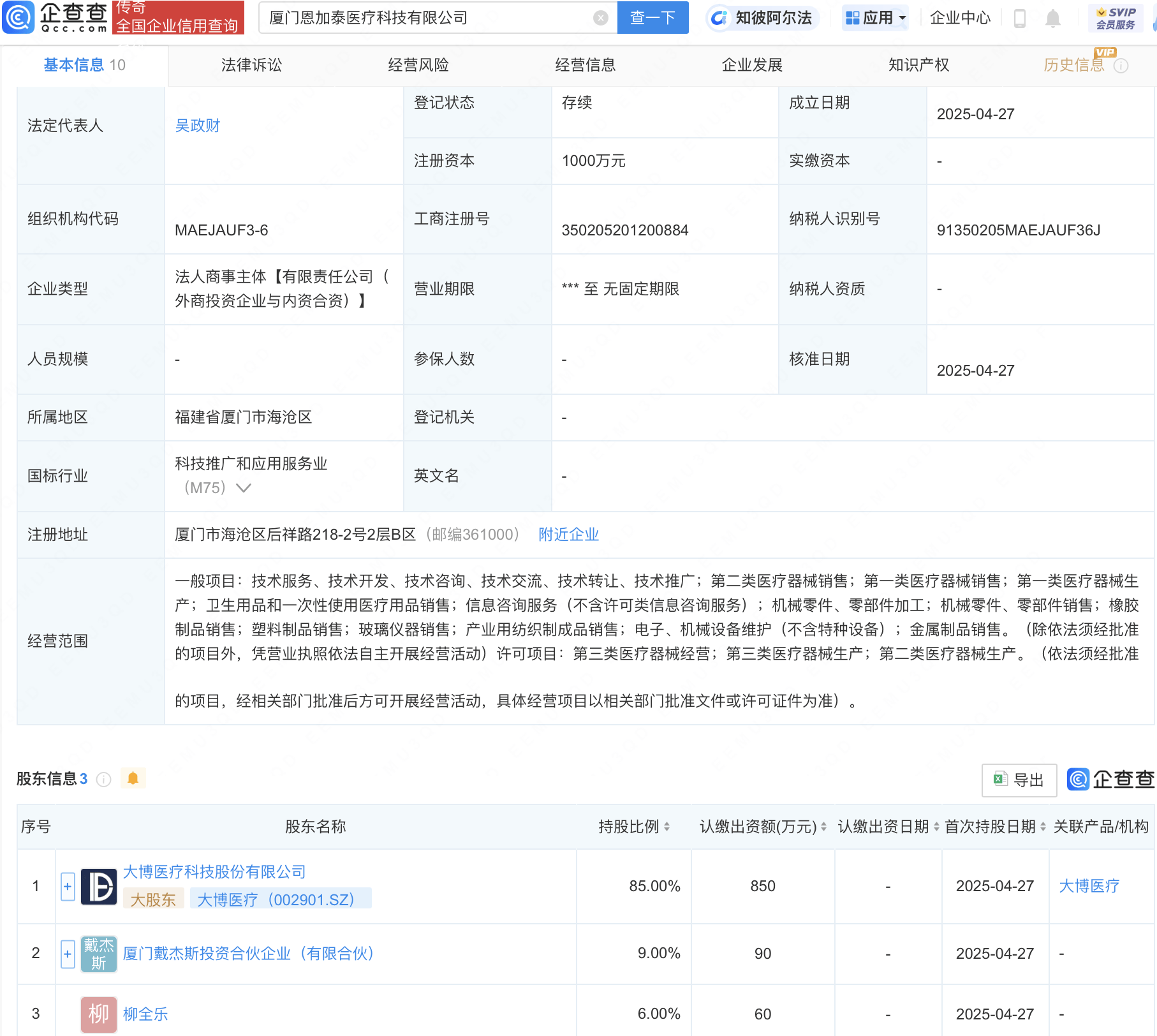Switch to 法律诉讼 tab
The width and height of the screenshot is (1157, 1036).
coord(251,65)
